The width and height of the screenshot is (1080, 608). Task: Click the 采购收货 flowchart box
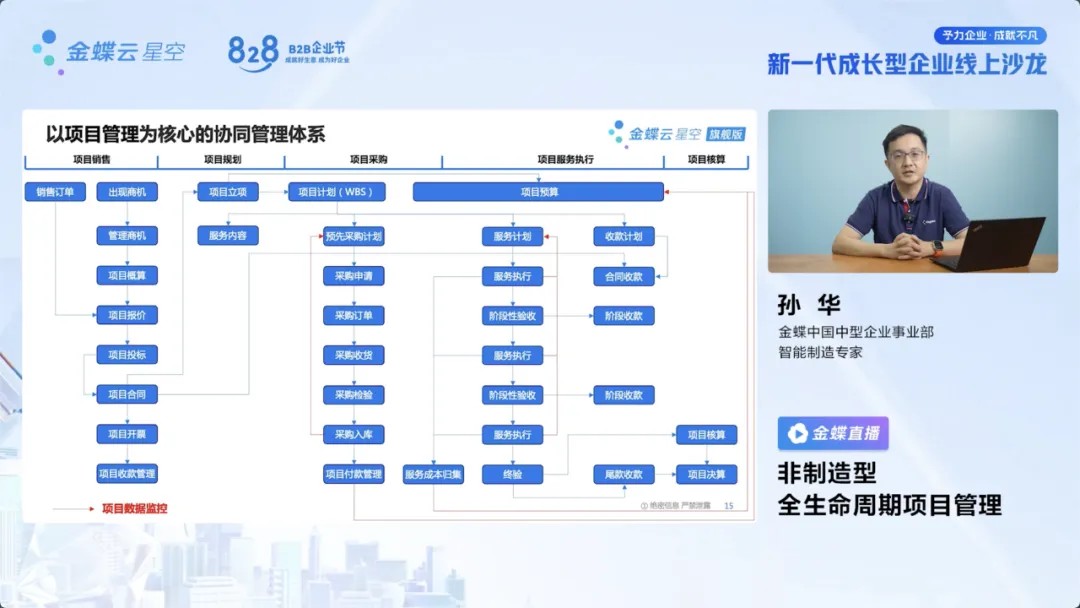(x=354, y=355)
